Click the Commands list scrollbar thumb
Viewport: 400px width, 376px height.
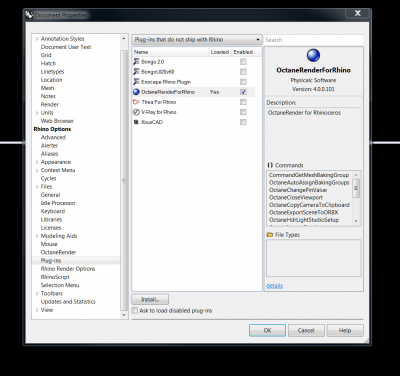(x=356, y=188)
